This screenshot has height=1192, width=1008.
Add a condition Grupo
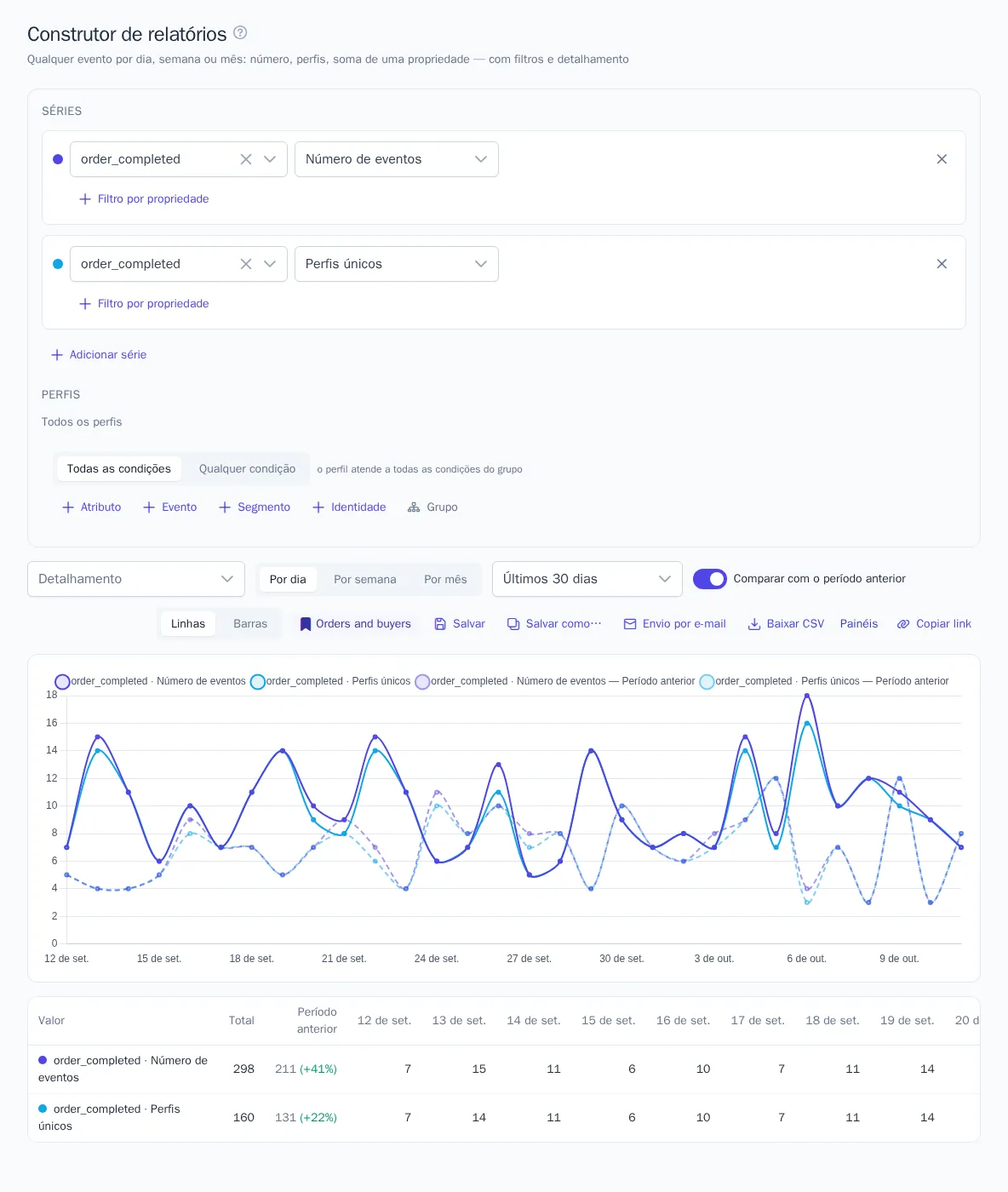[432, 507]
